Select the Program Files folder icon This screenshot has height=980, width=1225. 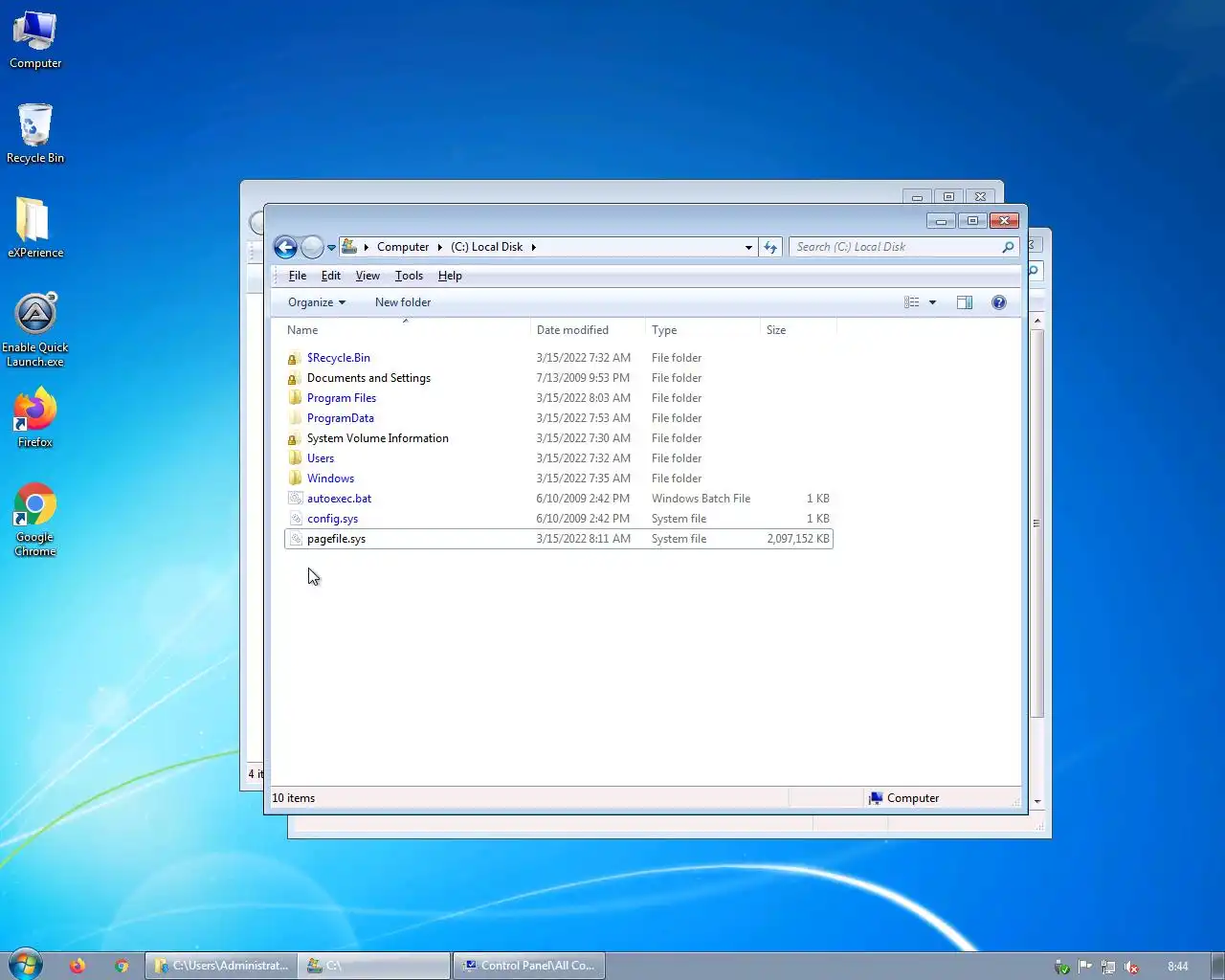pyautogui.click(x=295, y=398)
